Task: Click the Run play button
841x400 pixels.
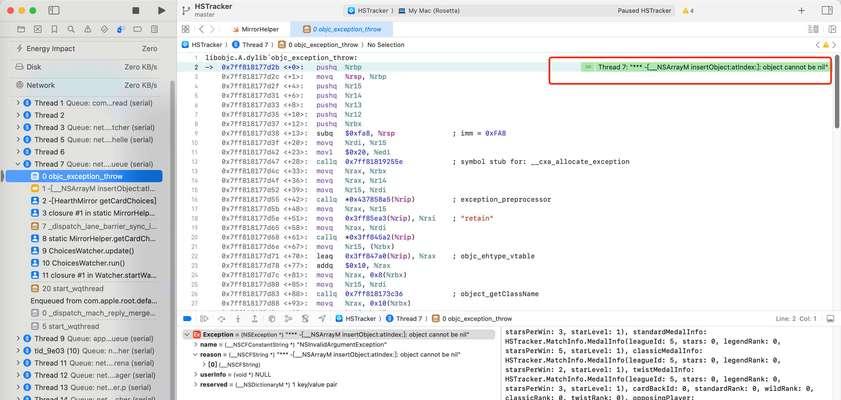Action: point(162,11)
